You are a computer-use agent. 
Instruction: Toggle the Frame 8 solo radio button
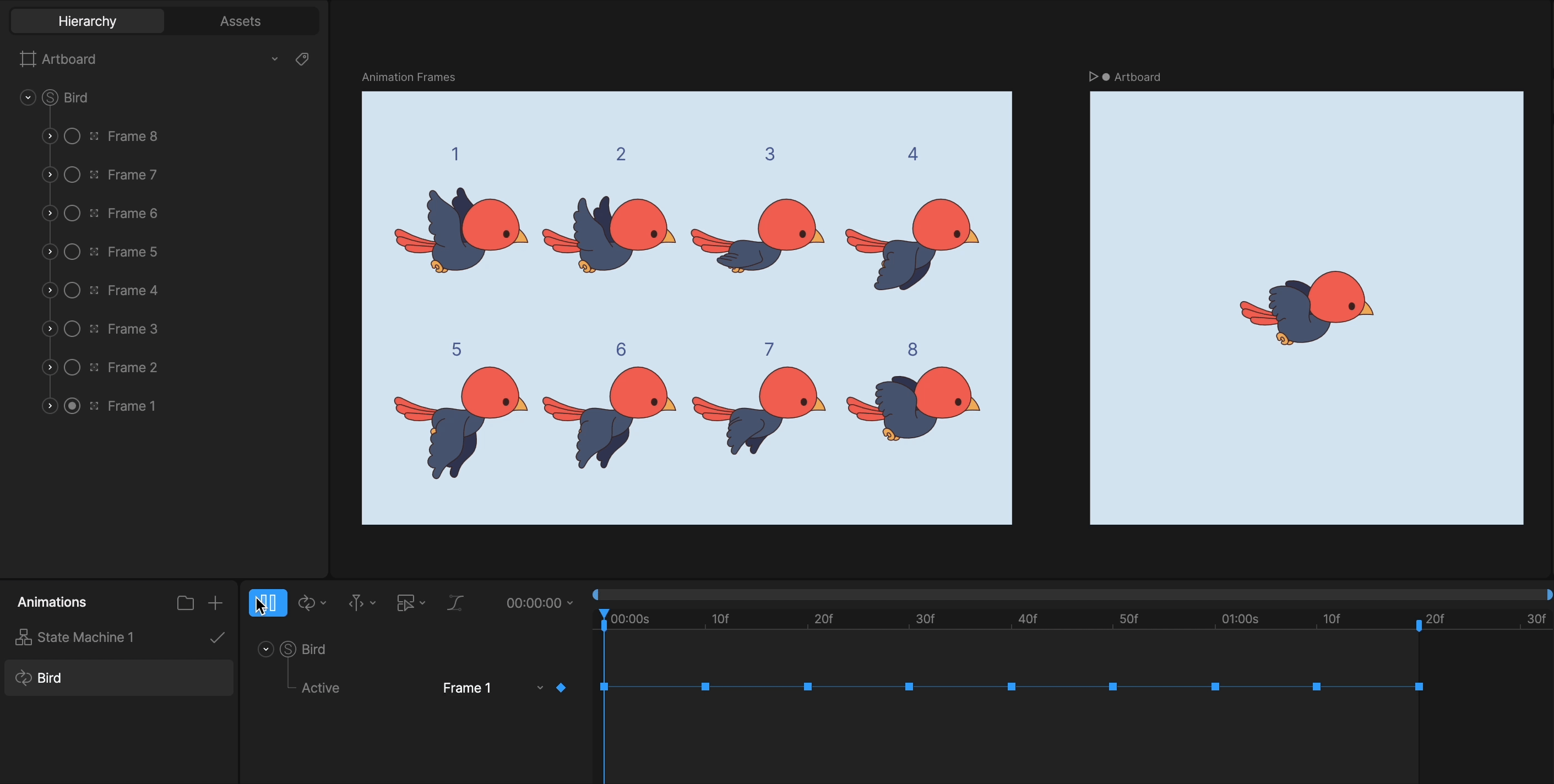coord(72,137)
